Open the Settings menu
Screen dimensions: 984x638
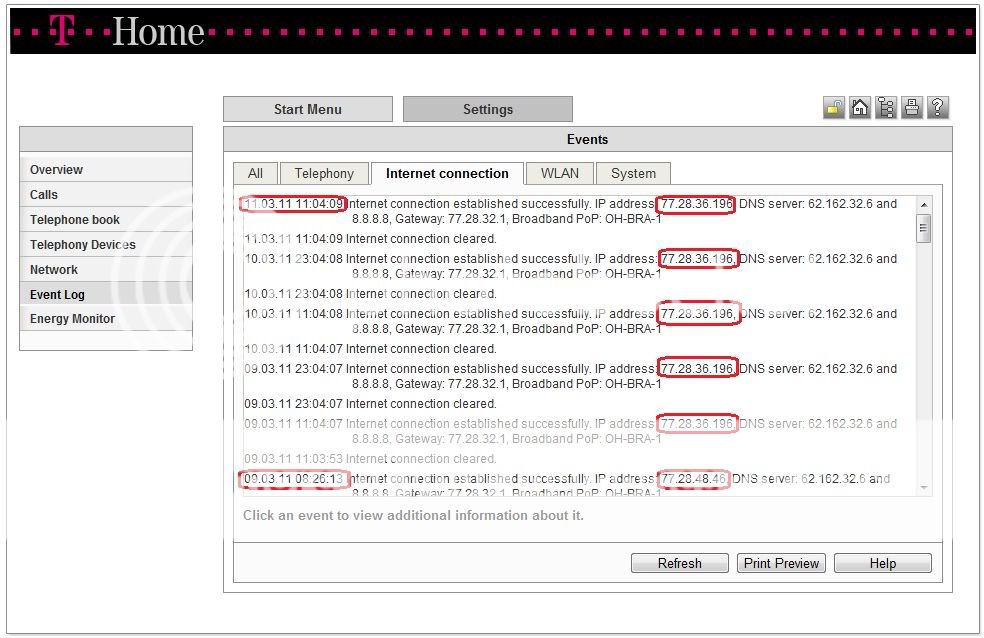(x=488, y=110)
